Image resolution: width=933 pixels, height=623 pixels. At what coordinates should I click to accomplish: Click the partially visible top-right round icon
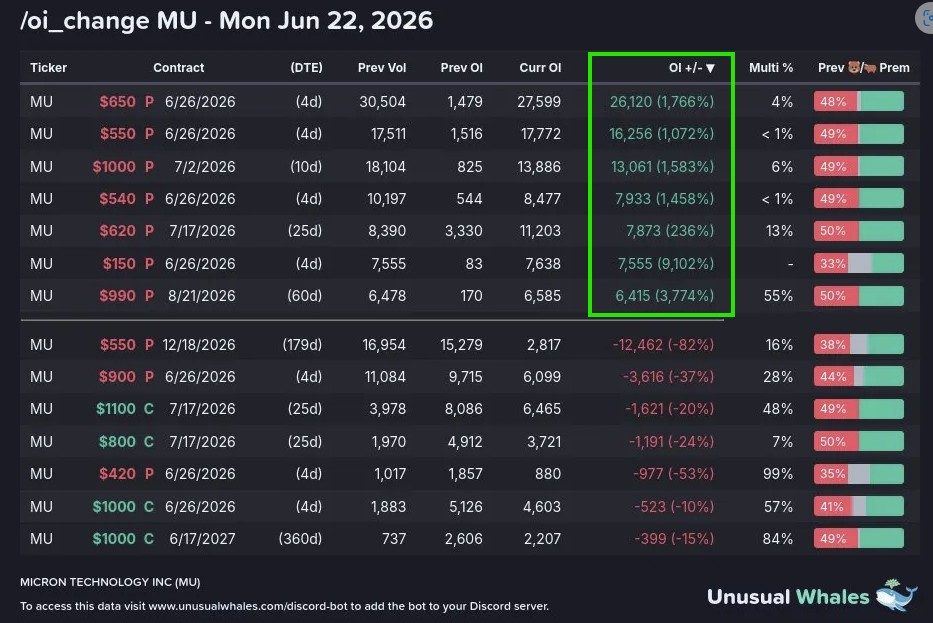(924, 18)
